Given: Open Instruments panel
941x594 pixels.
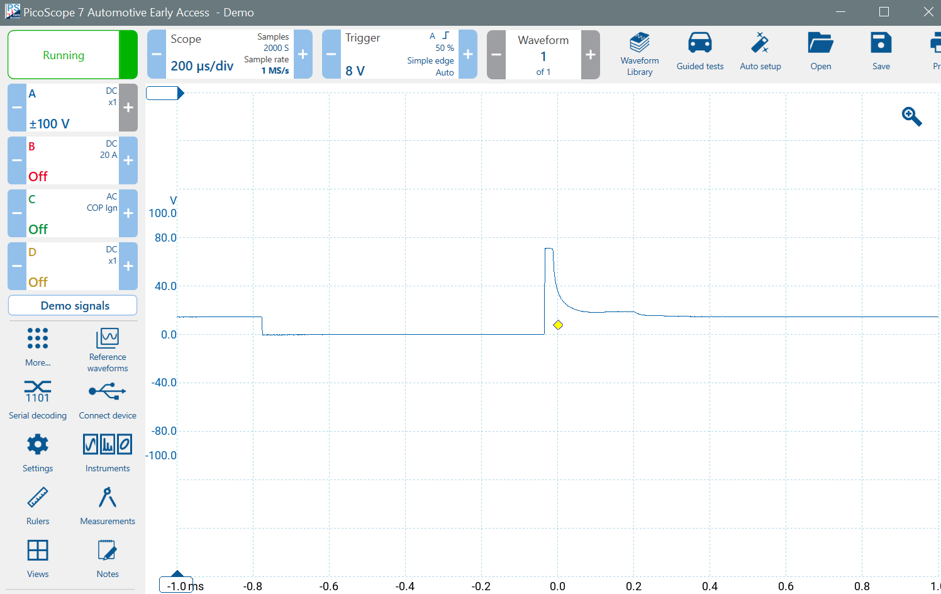Looking at the screenshot, I should (x=107, y=451).
